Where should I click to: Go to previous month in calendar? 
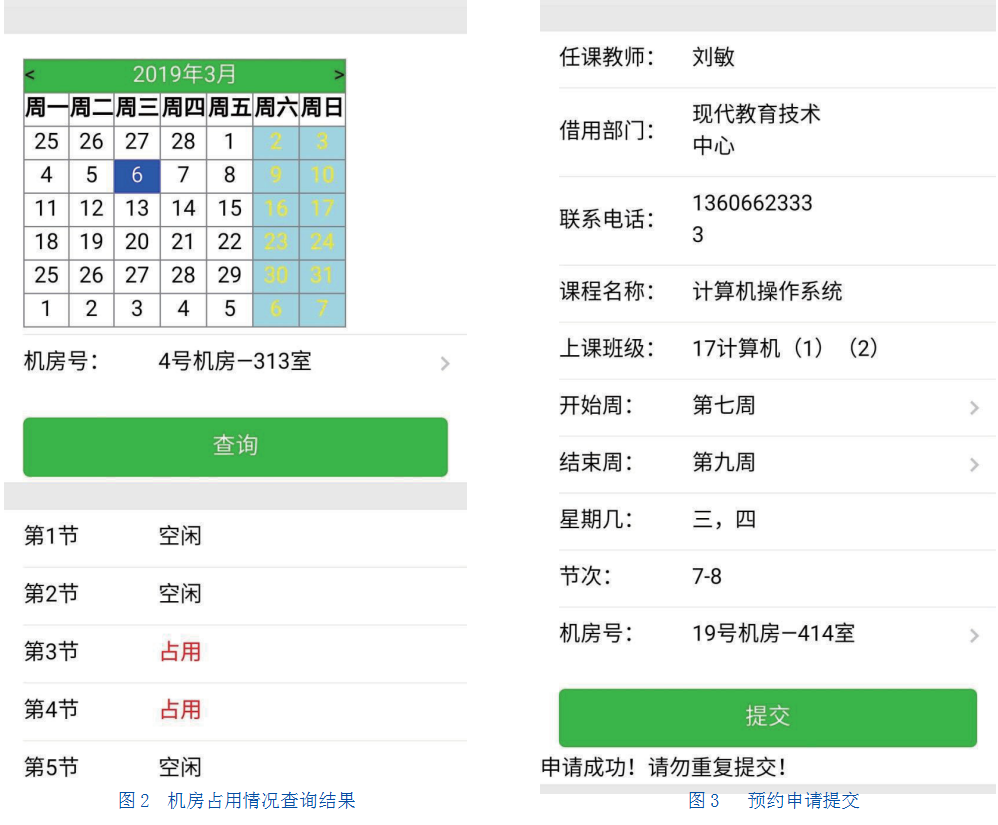click(30, 75)
